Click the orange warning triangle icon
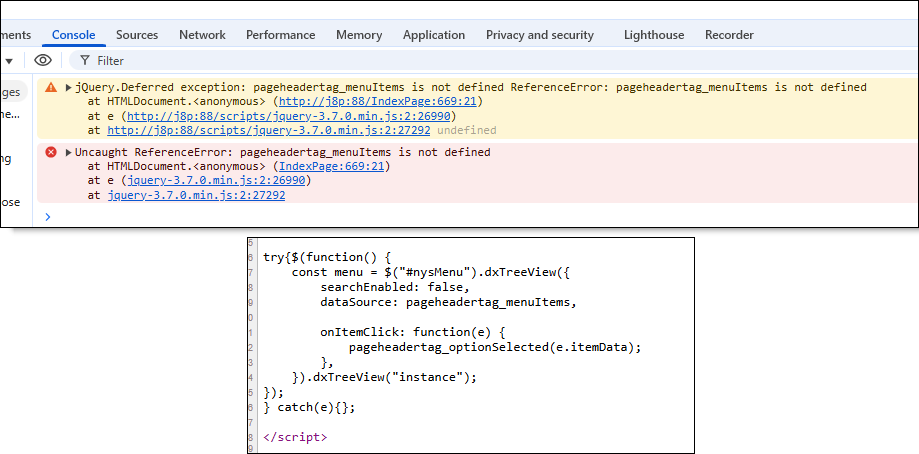 [x=51, y=87]
